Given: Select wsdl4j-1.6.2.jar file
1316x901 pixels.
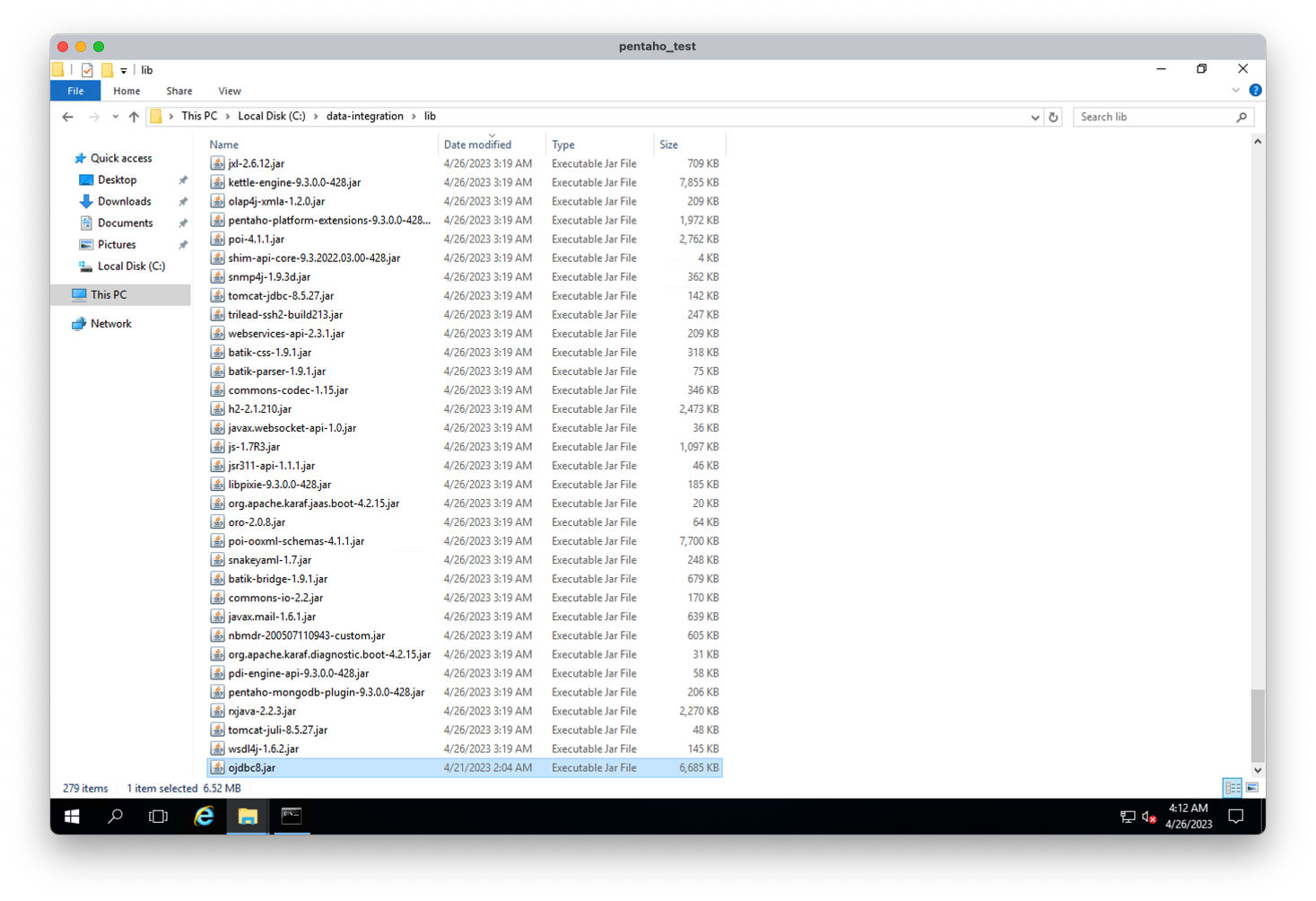Looking at the screenshot, I should point(264,748).
